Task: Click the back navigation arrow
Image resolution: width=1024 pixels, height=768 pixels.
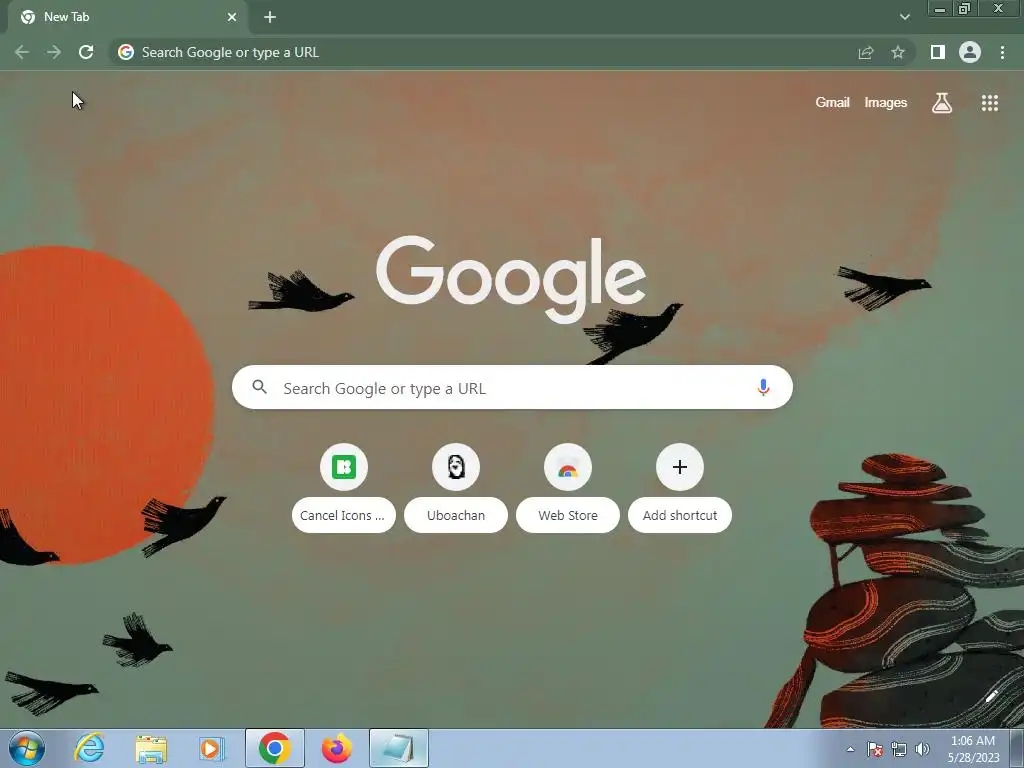Action: 22,52
